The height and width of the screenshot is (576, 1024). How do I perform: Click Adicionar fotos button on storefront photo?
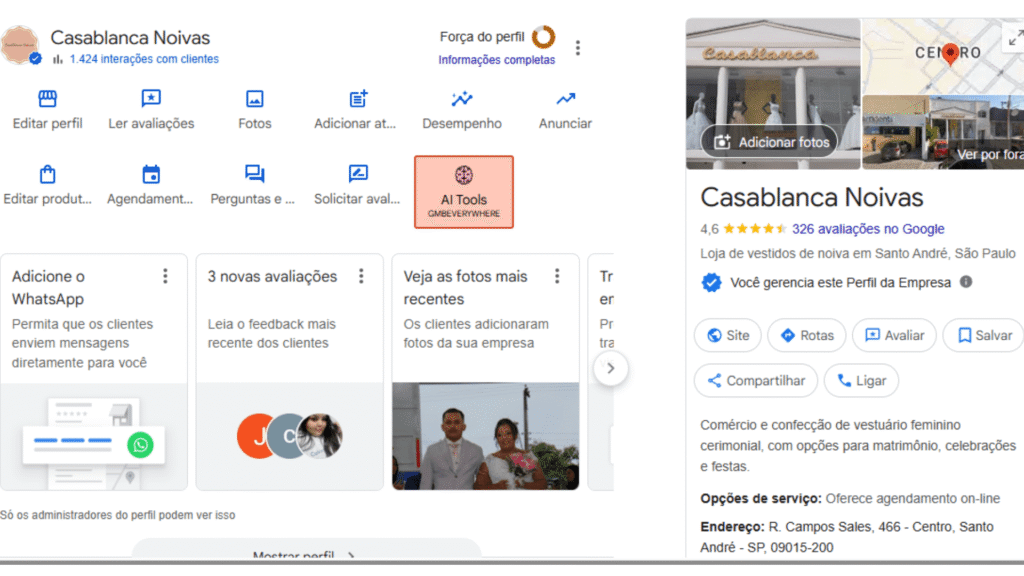click(x=769, y=142)
